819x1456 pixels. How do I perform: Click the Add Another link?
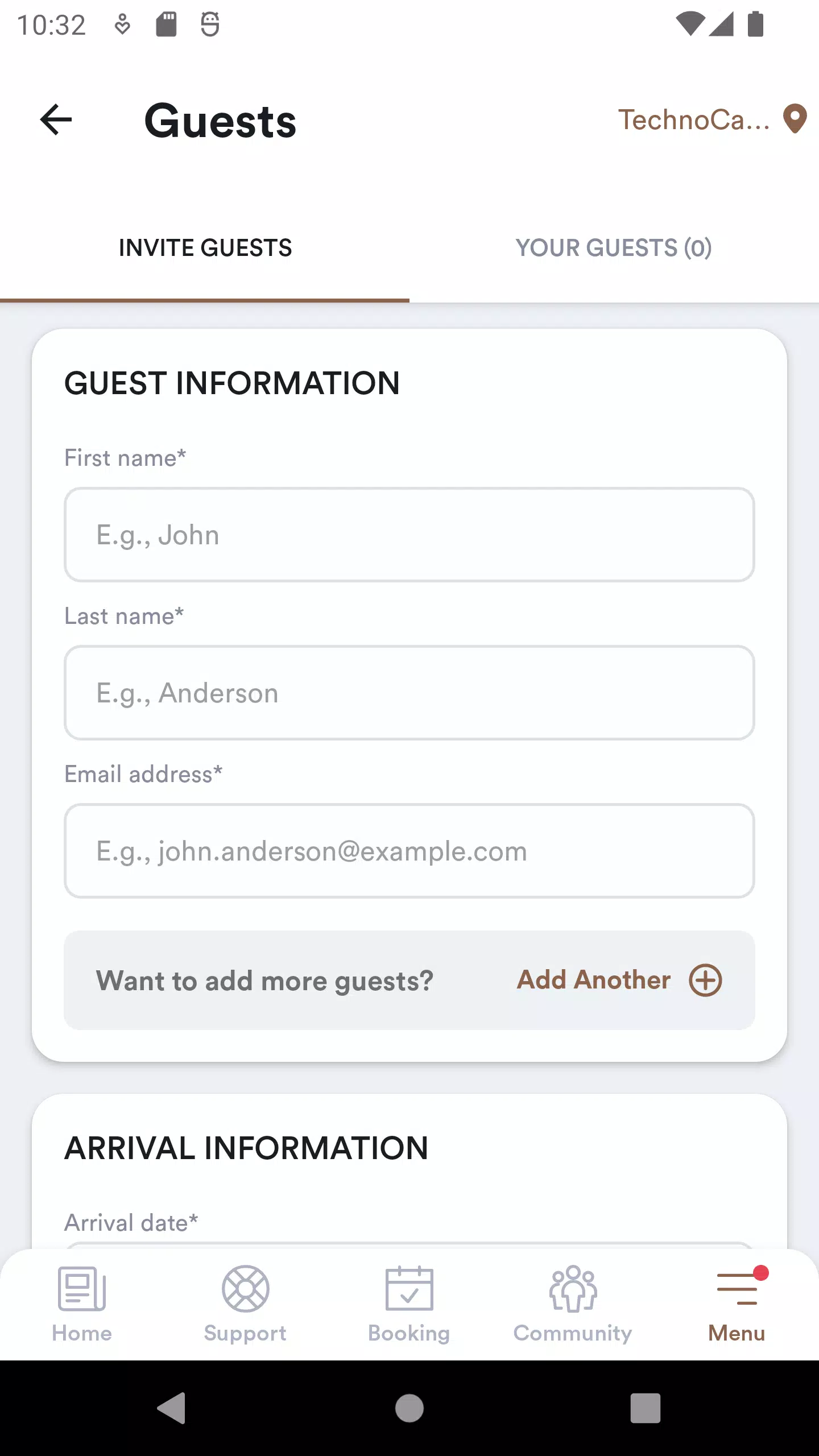pyautogui.click(x=594, y=980)
